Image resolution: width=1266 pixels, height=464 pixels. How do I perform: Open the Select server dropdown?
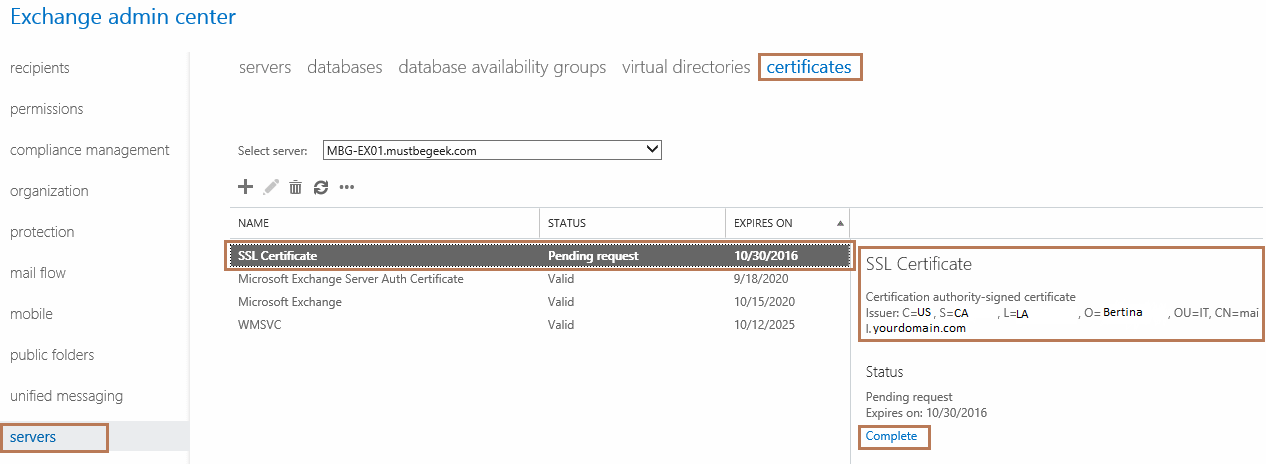click(x=492, y=150)
